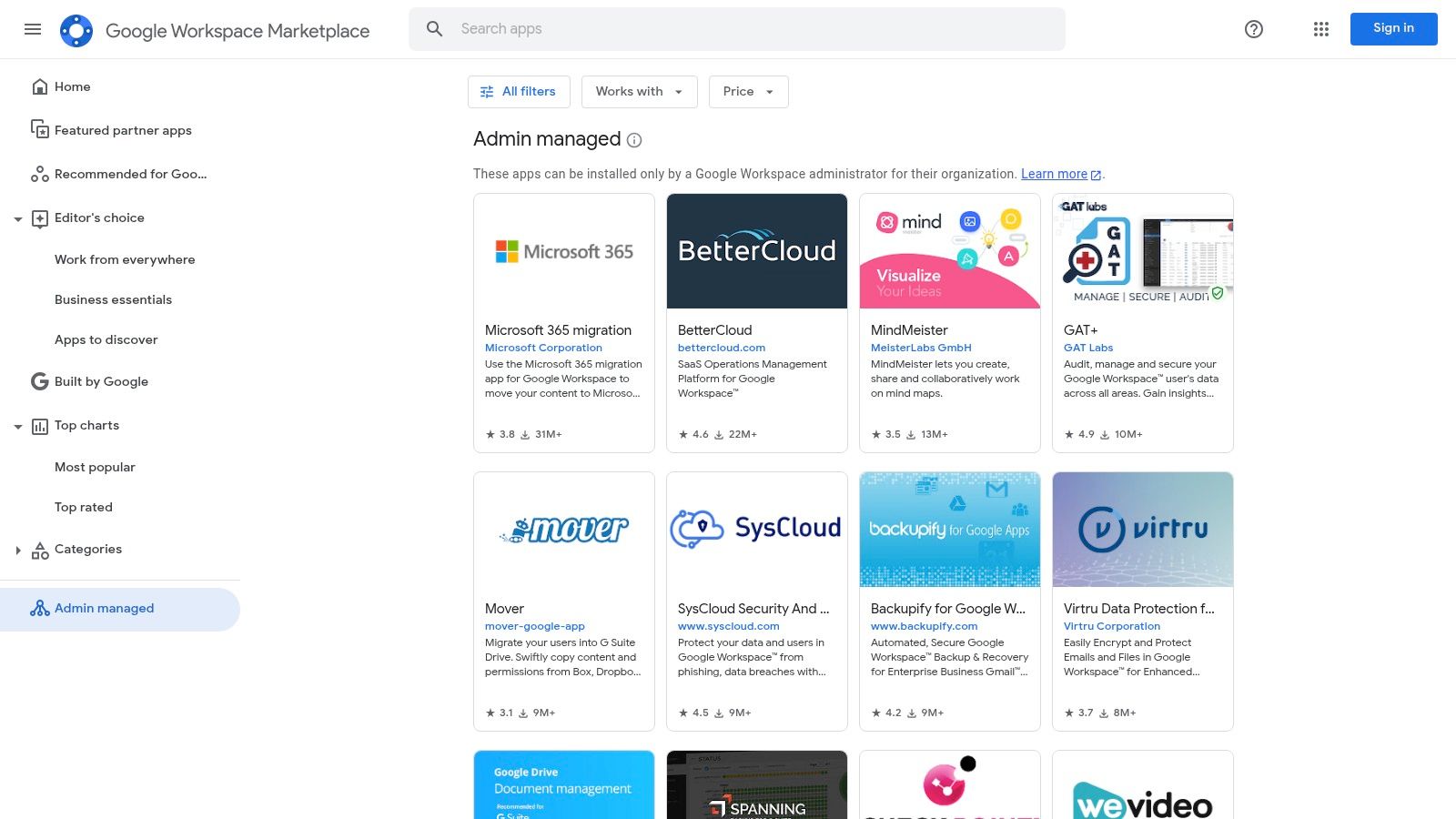Open the Works with dropdown
Image resolution: width=1456 pixels, height=819 pixels.
(x=639, y=91)
